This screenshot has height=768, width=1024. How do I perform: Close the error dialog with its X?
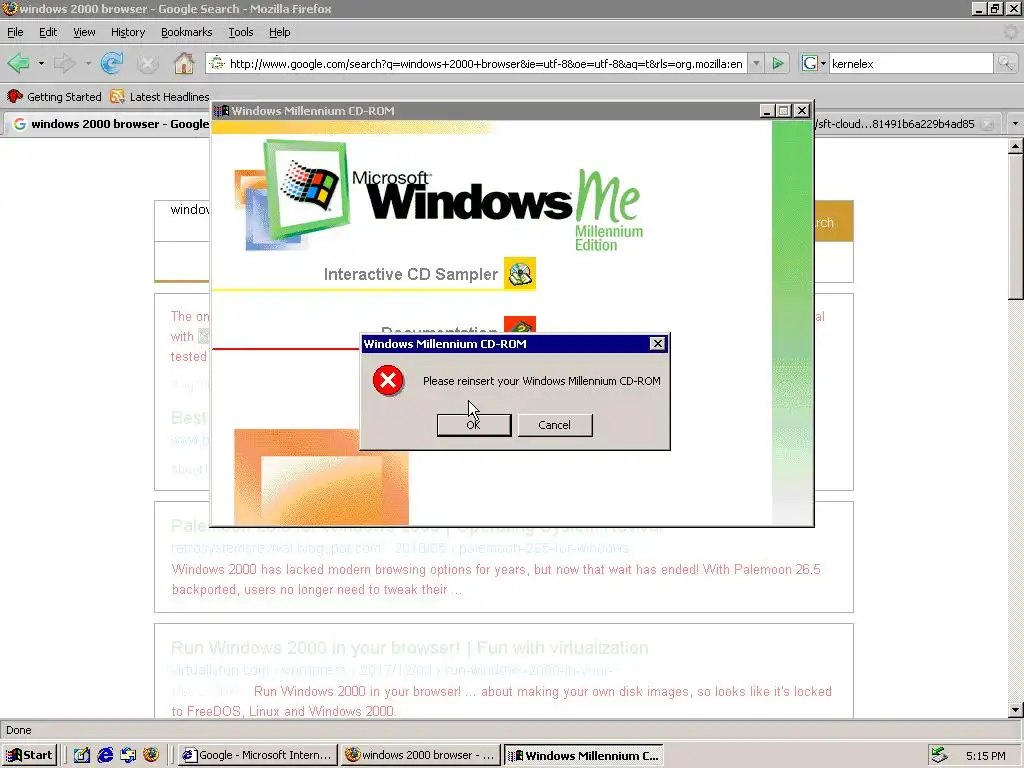(x=658, y=344)
